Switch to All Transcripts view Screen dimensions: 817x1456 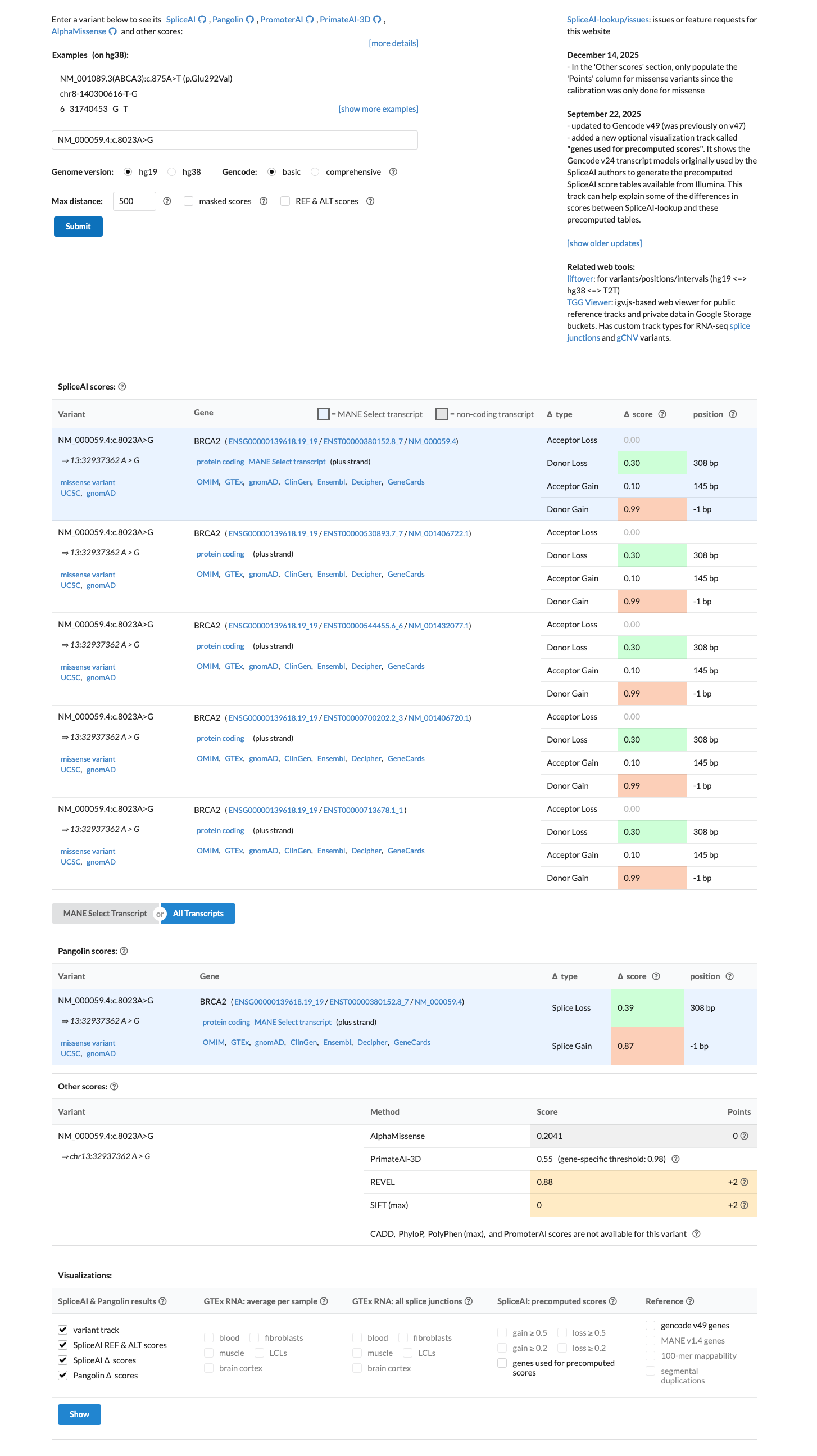click(198, 914)
